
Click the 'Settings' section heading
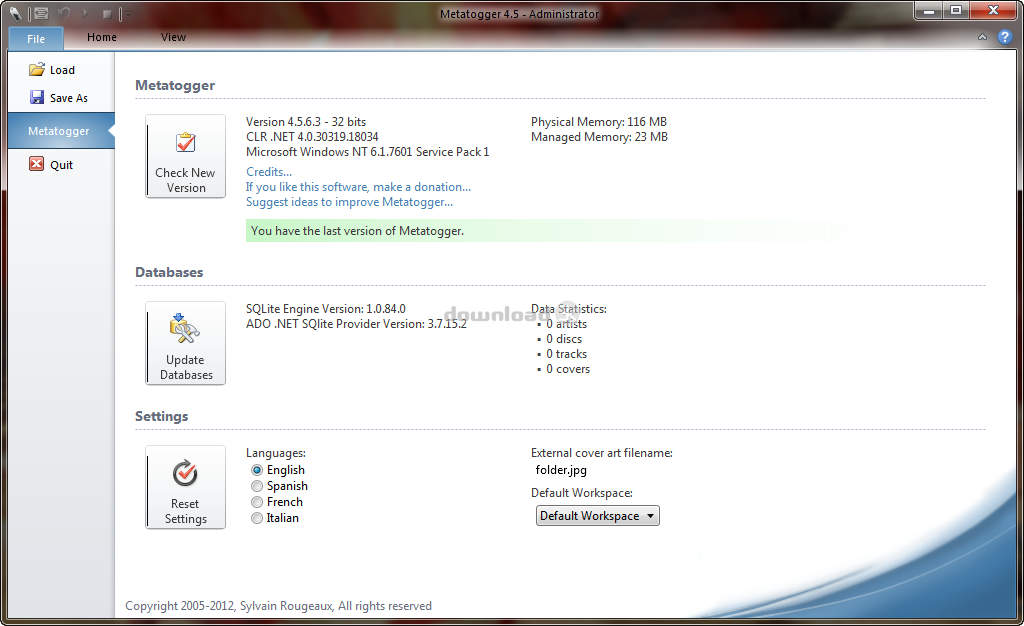point(161,416)
